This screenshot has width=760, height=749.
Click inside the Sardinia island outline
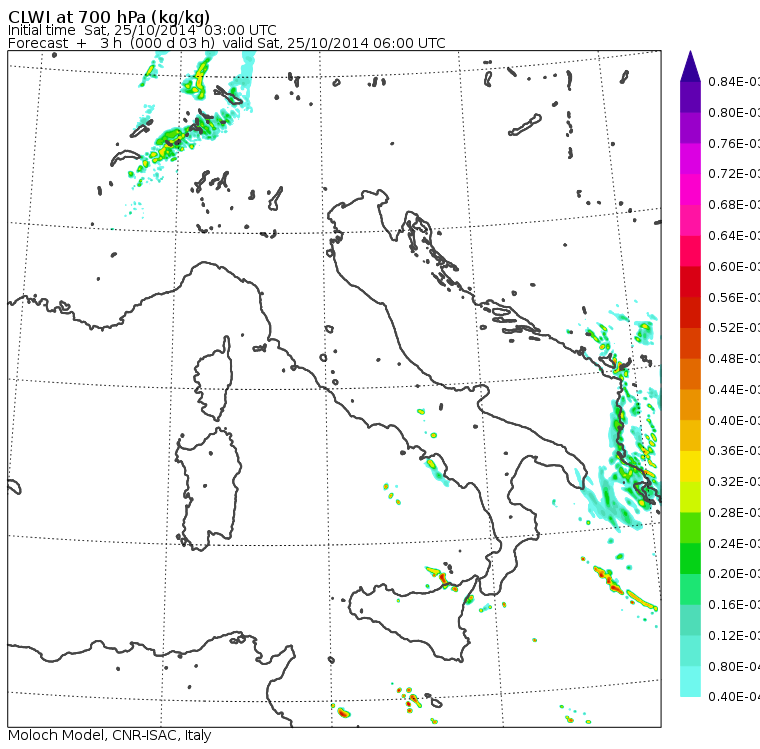point(208,490)
